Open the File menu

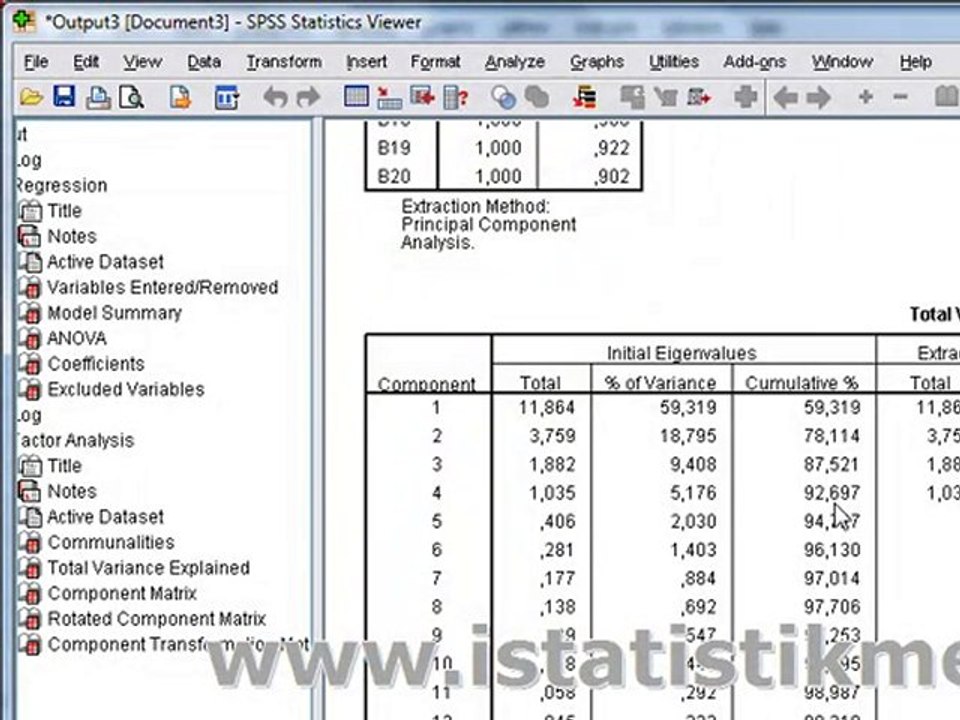36,62
